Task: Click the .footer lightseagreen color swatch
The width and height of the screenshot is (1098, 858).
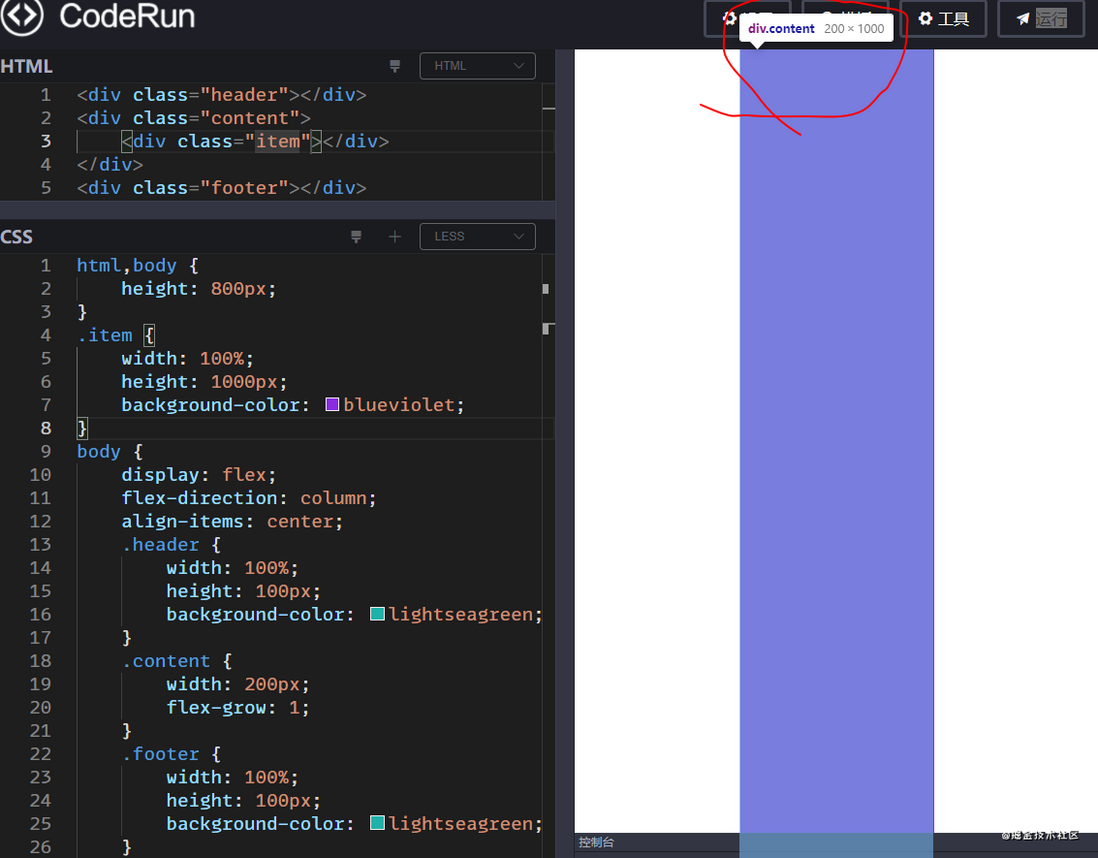Action: [377, 823]
